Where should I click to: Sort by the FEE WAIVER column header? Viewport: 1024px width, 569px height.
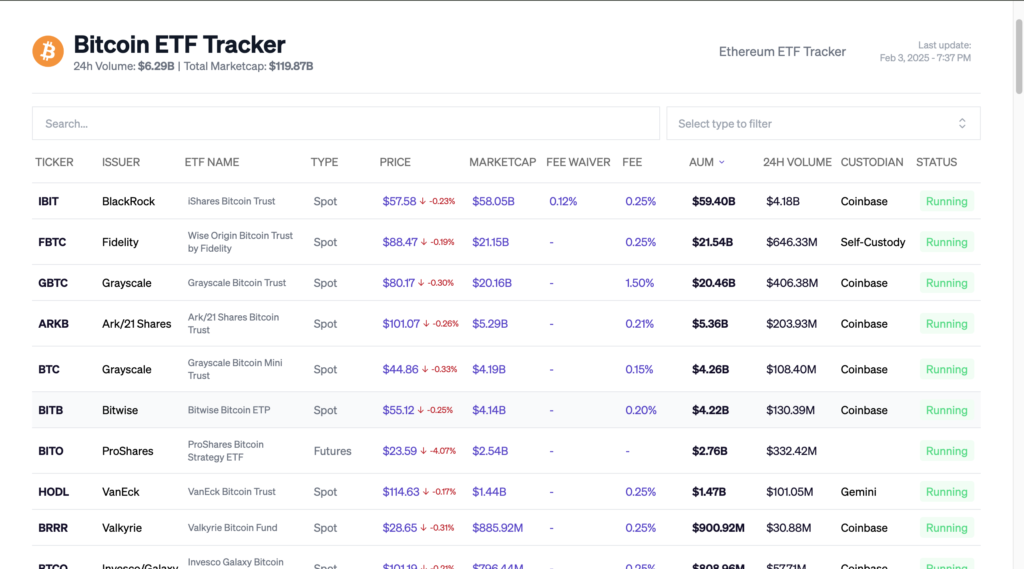(x=578, y=162)
